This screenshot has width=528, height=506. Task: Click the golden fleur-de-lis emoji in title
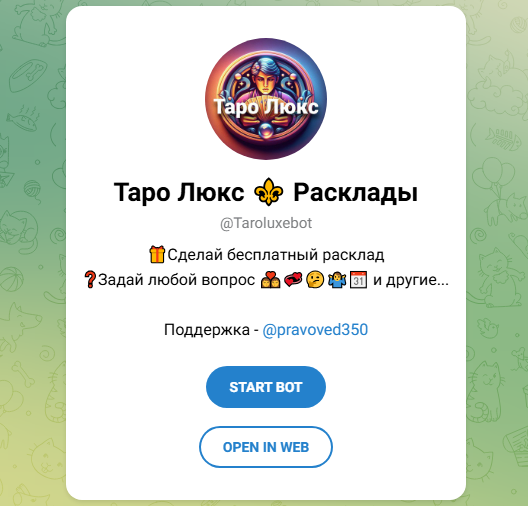269,192
